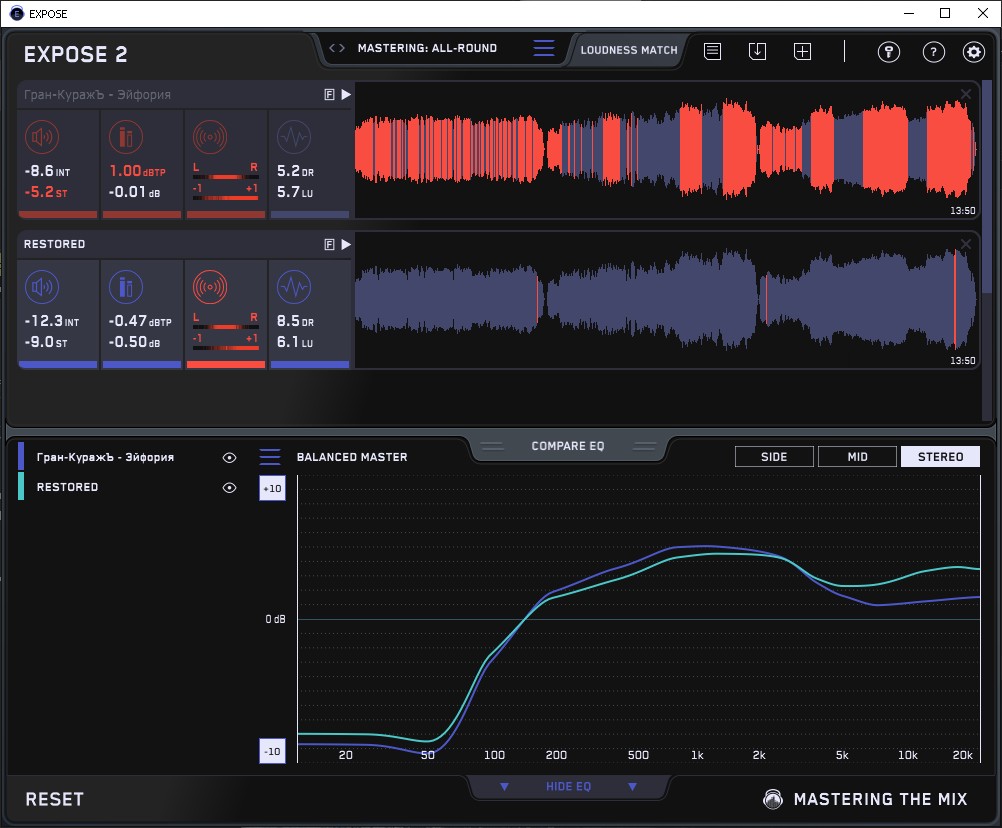Click the export/download icon in toolbar
1002x828 pixels.
(x=757, y=51)
